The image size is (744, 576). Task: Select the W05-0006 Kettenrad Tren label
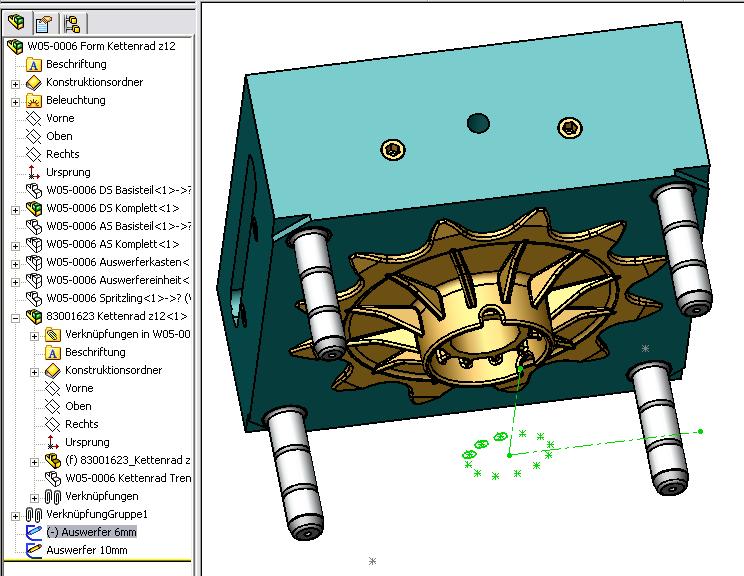coord(128,478)
